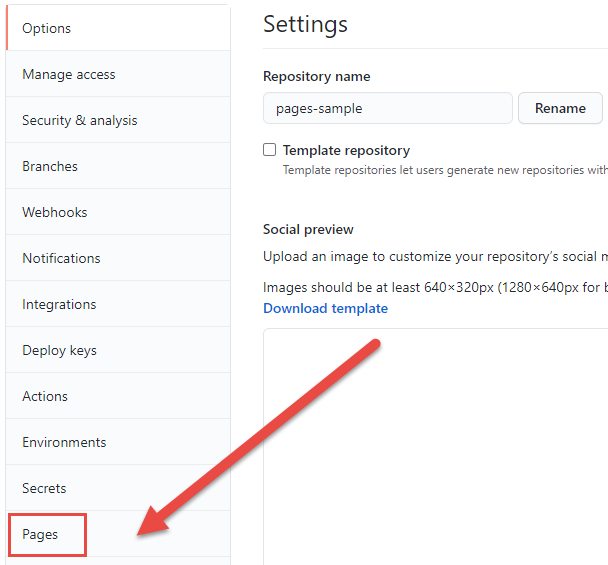Open the Environments settings page
This screenshot has width=608, height=565.
click(118, 442)
